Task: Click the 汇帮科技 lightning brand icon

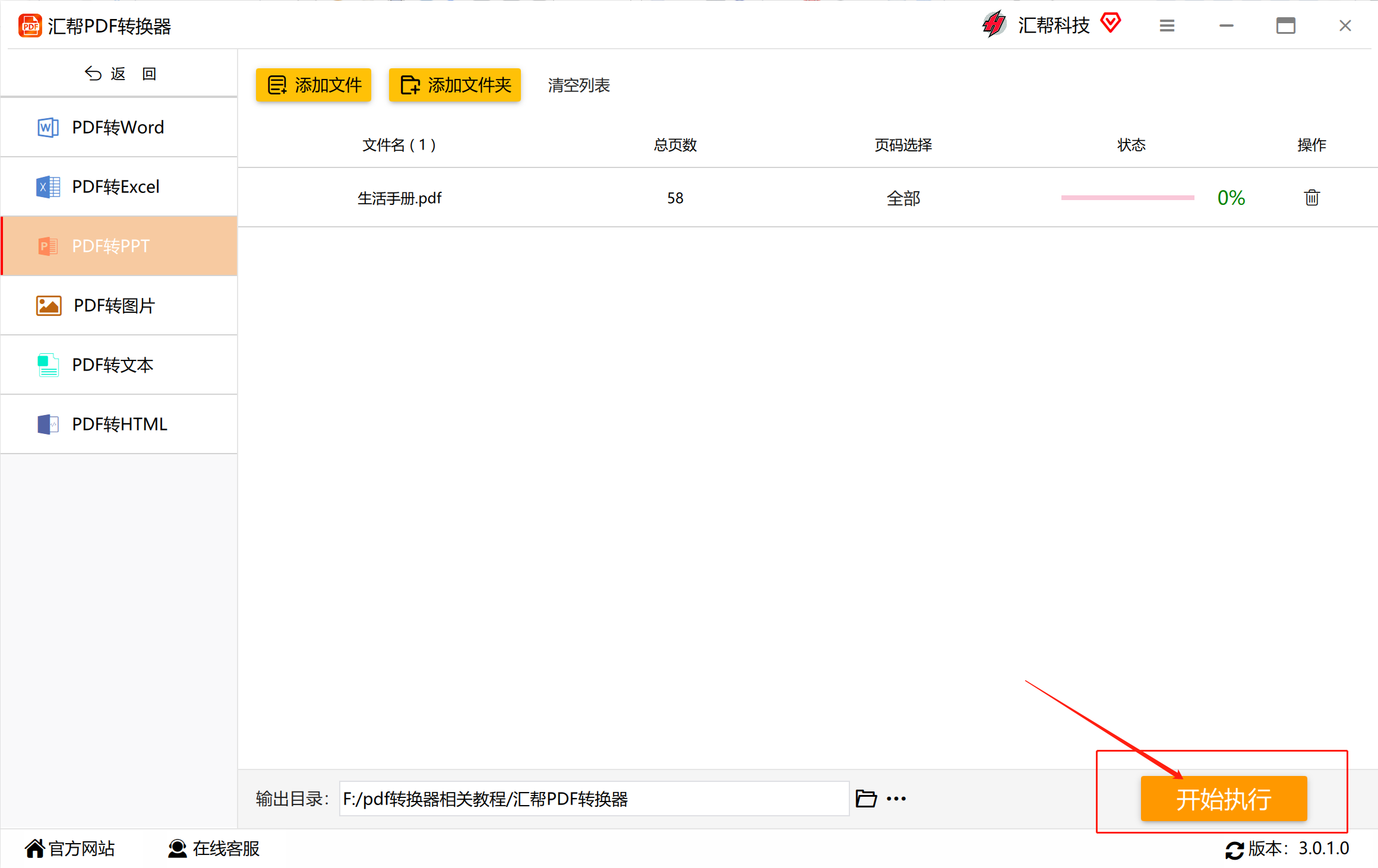Action: click(994, 25)
